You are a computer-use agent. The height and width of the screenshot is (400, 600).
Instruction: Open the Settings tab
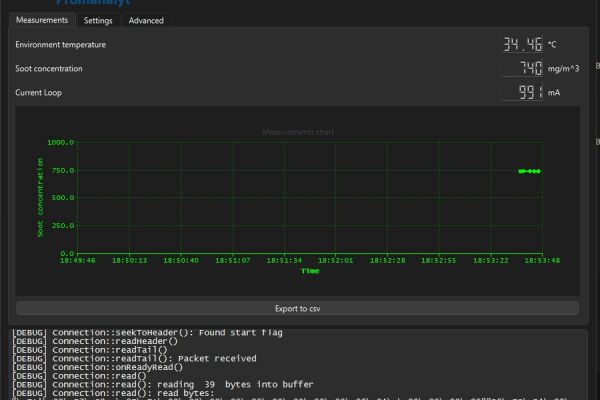point(98,21)
